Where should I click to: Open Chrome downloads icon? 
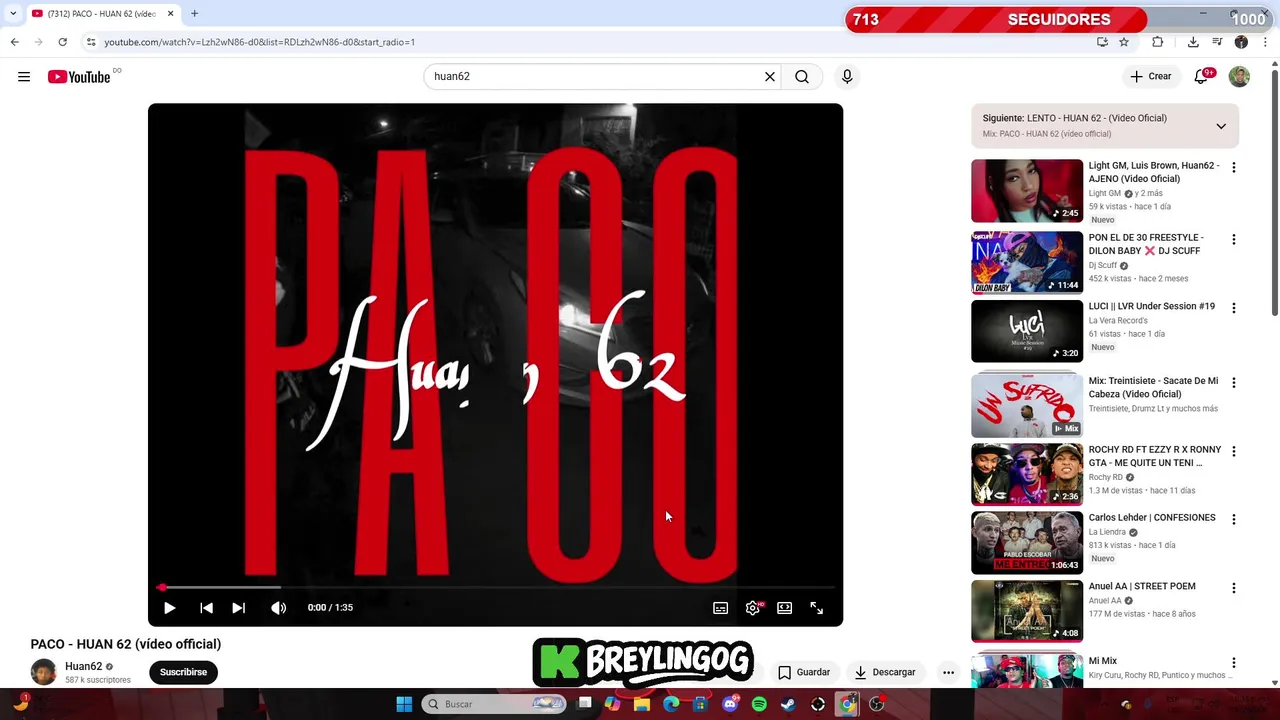[1193, 42]
